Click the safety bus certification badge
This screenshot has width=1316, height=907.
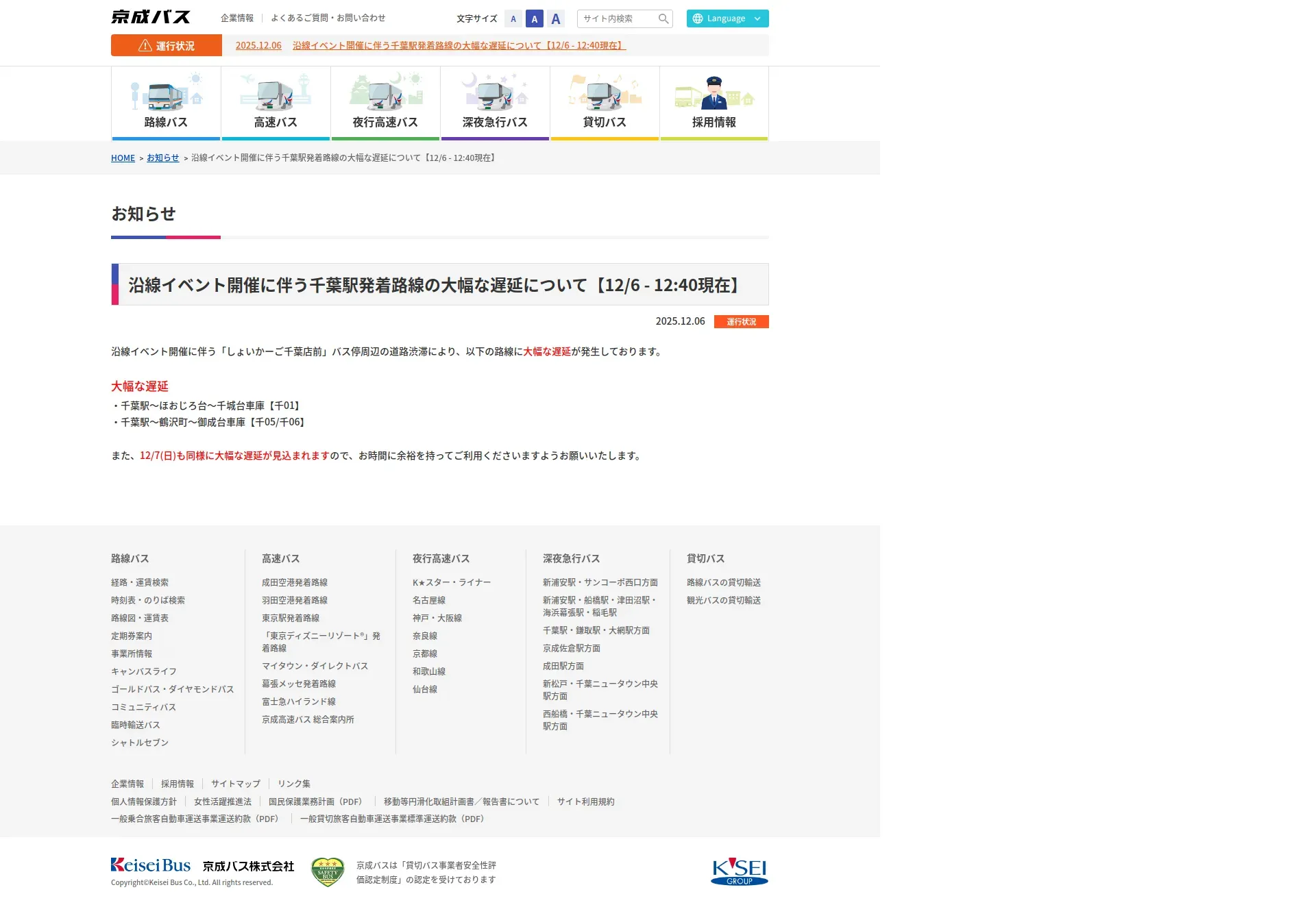point(328,872)
